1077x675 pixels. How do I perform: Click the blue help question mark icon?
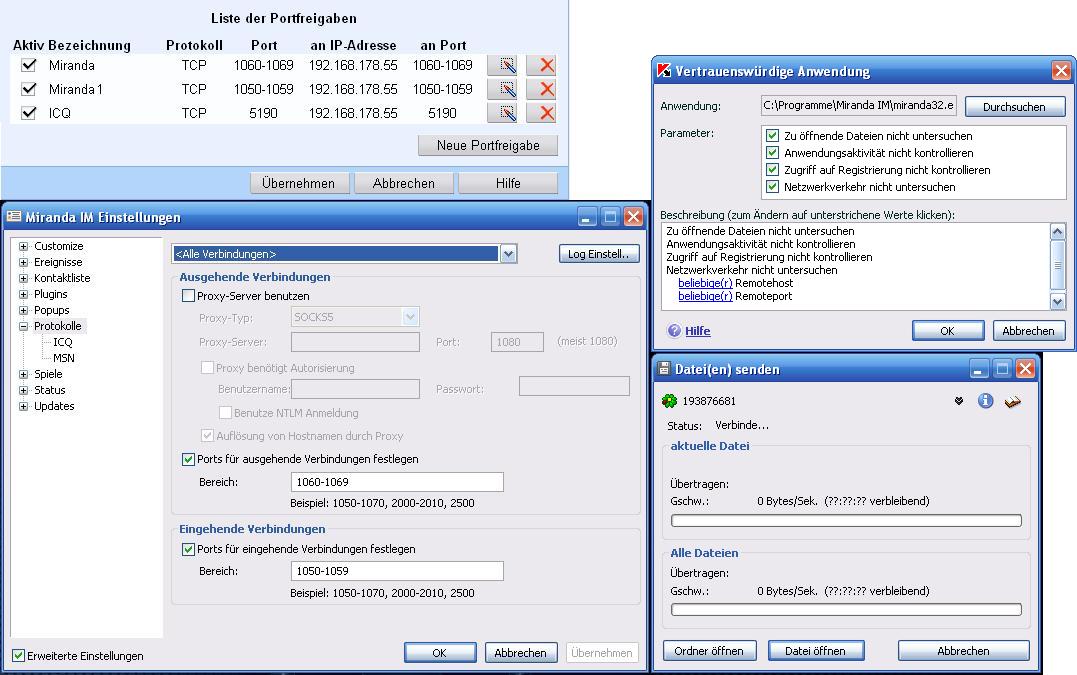(674, 330)
